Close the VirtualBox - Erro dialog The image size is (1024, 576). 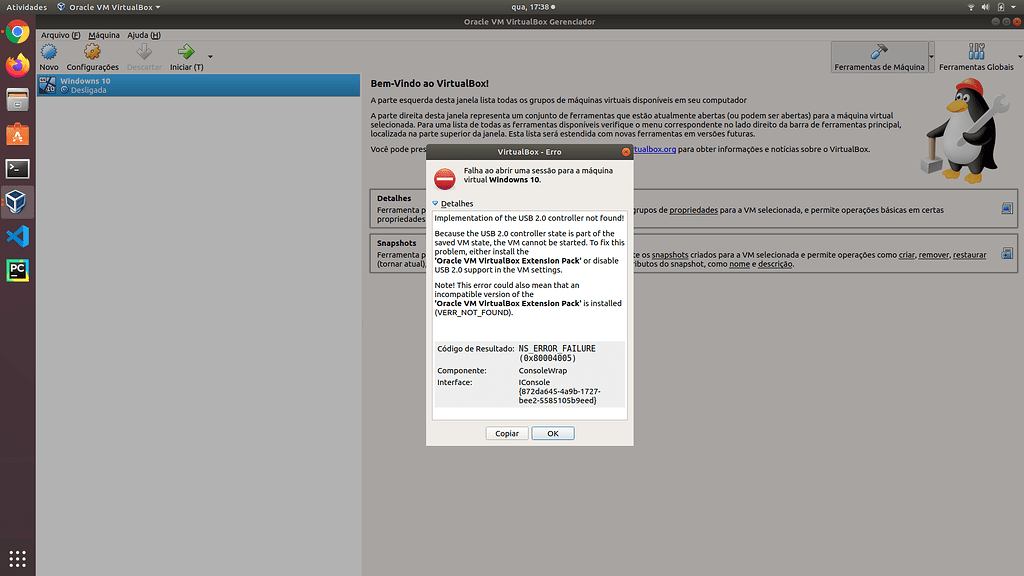626,152
